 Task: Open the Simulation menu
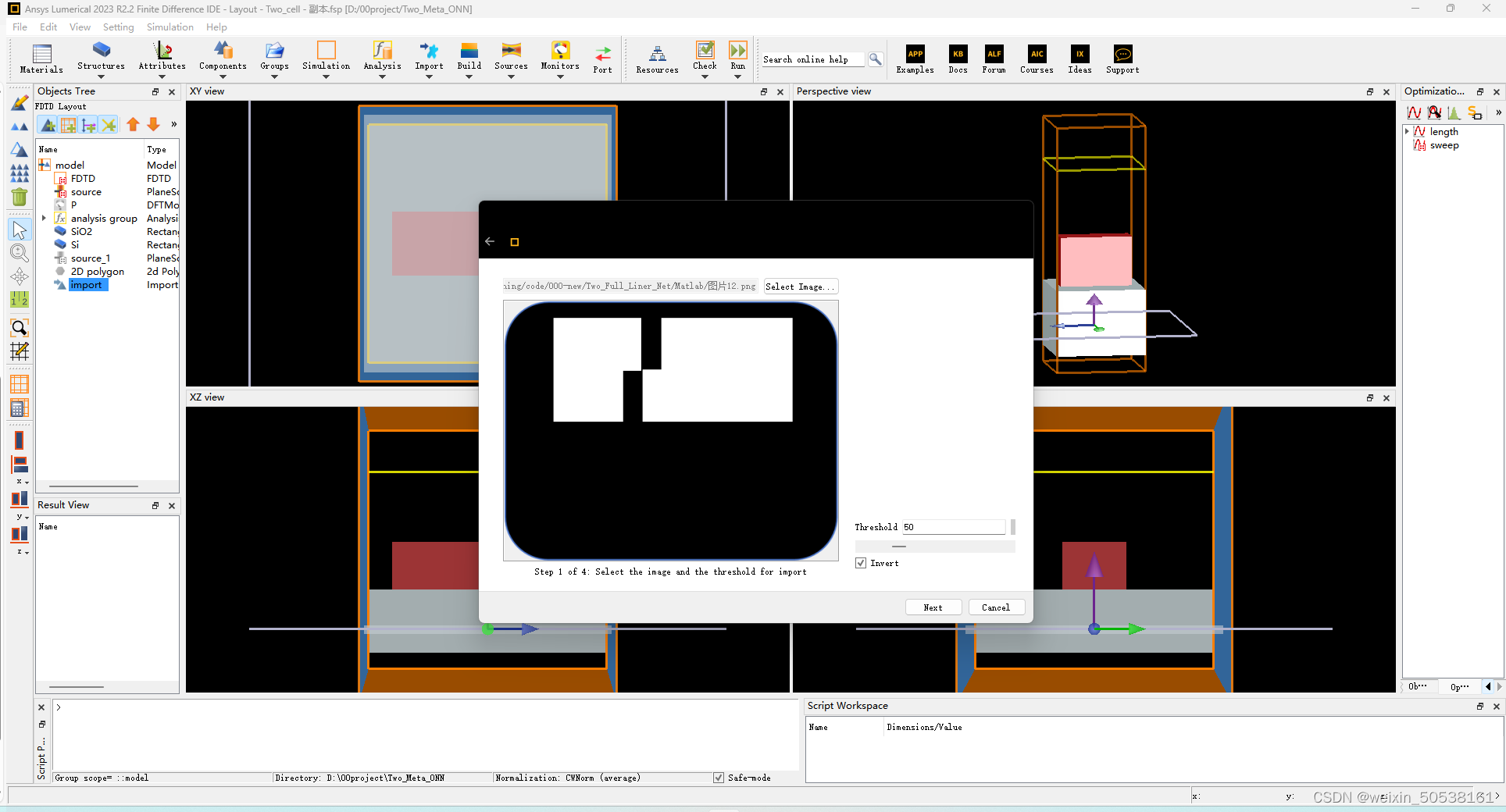[x=170, y=27]
